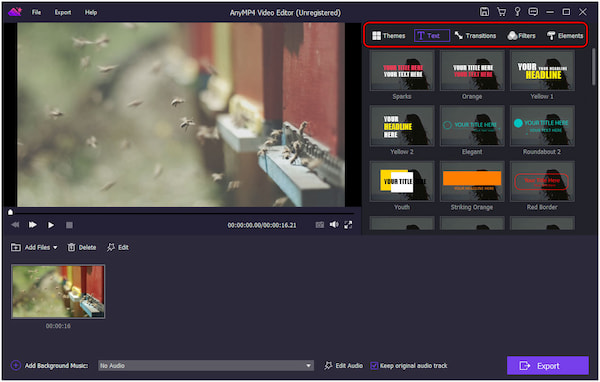The width and height of the screenshot is (600, 382).
Task: Click the playback progress slider handle
Action: click(10, 212)
